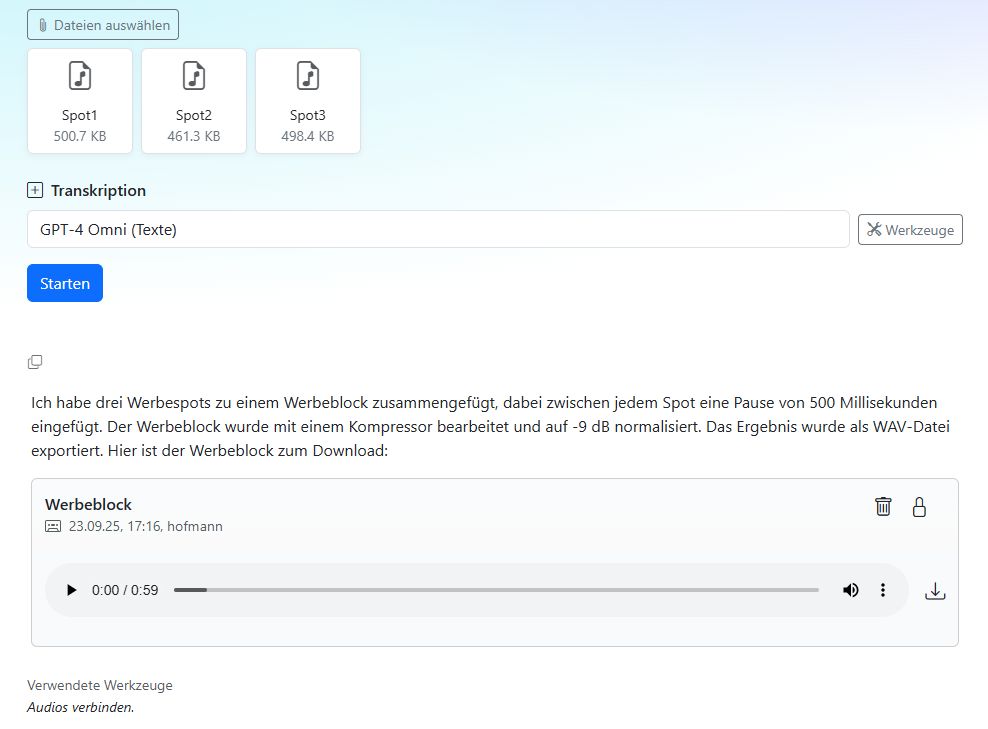
Task: Click the audio progress seek bar
Action: coord(496,590)
